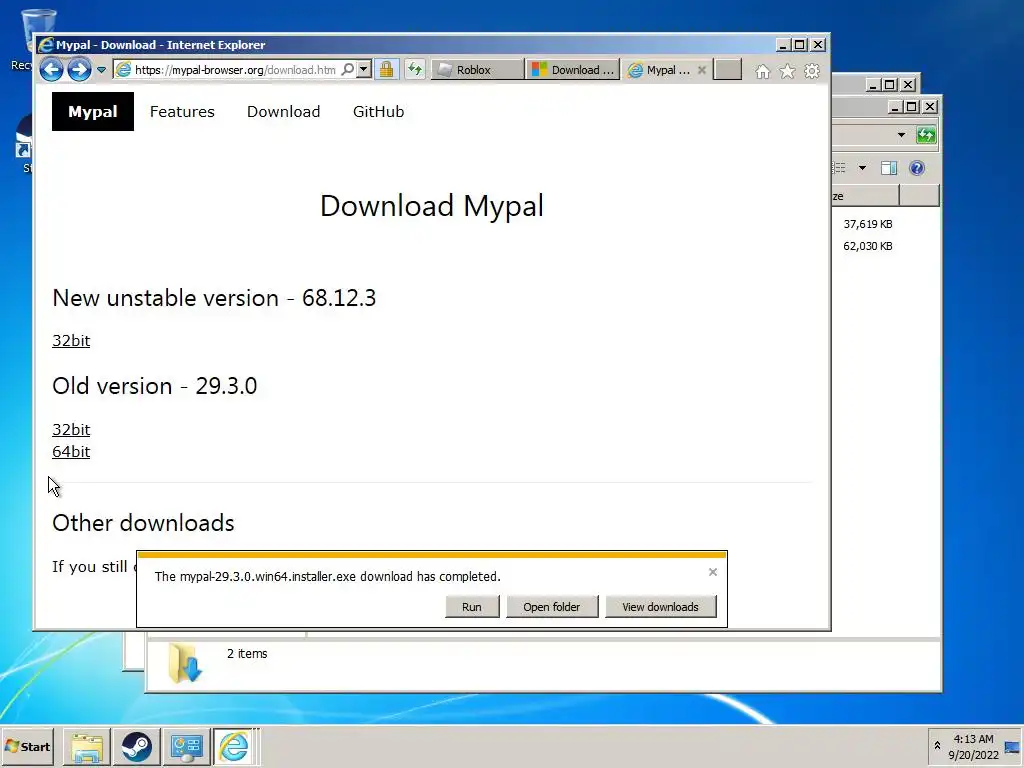The image size is (1024, 768).
Task: Open Steam from the taskbar
Action: 136,747
